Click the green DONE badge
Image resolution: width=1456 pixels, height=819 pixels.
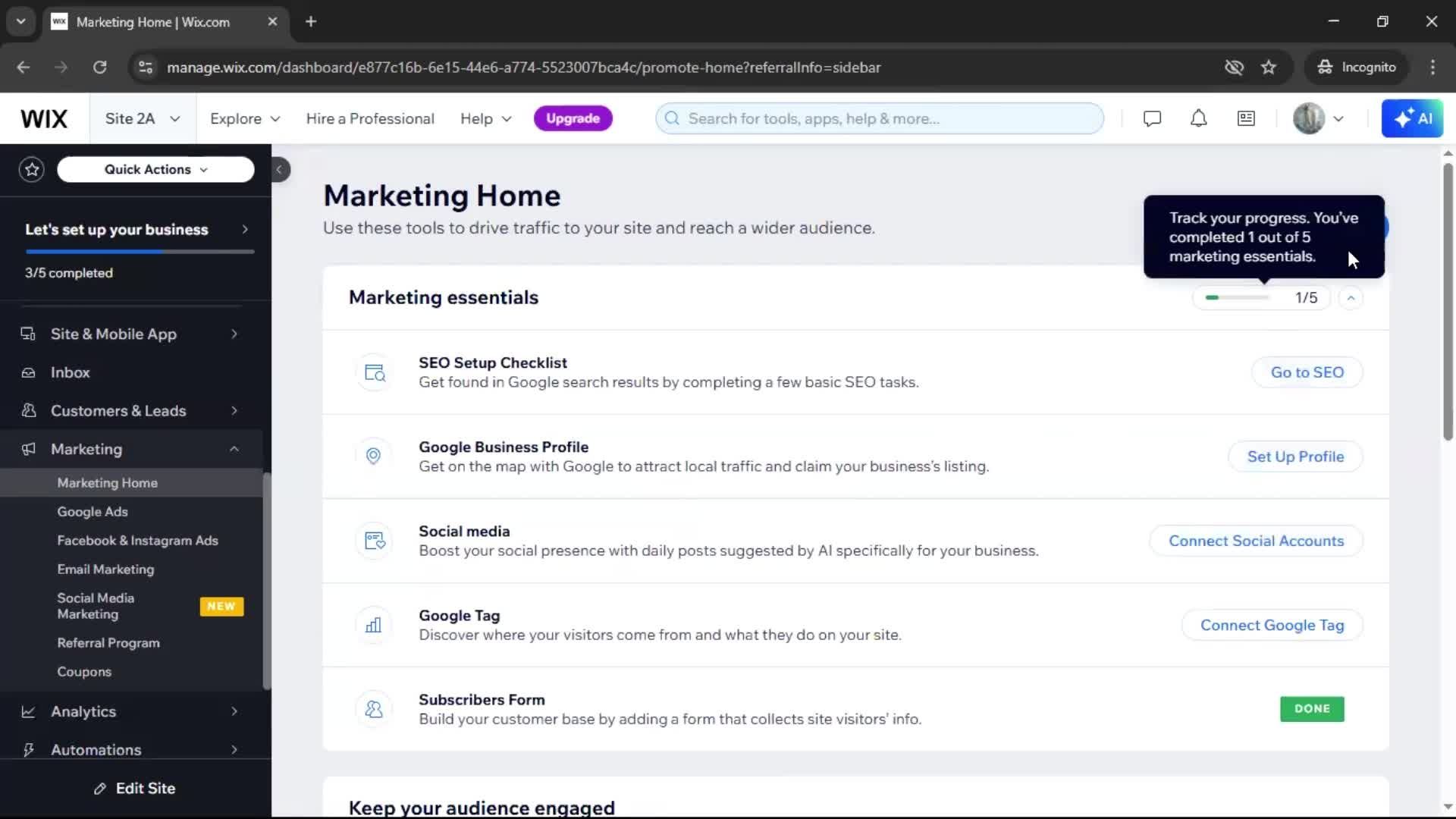click(x=1312, y=709)
